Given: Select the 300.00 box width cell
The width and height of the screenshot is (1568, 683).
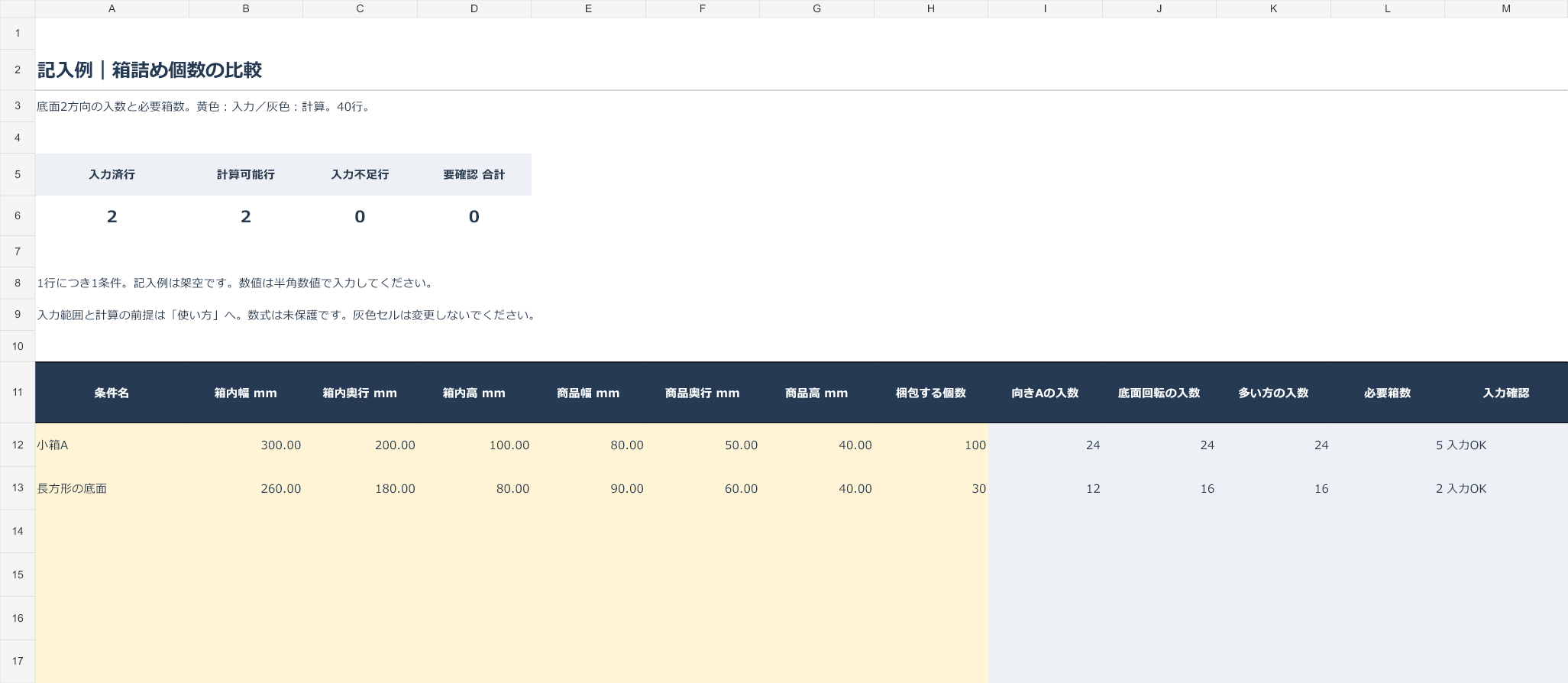Looking at the screenshot, I should (x=245, y=445).
